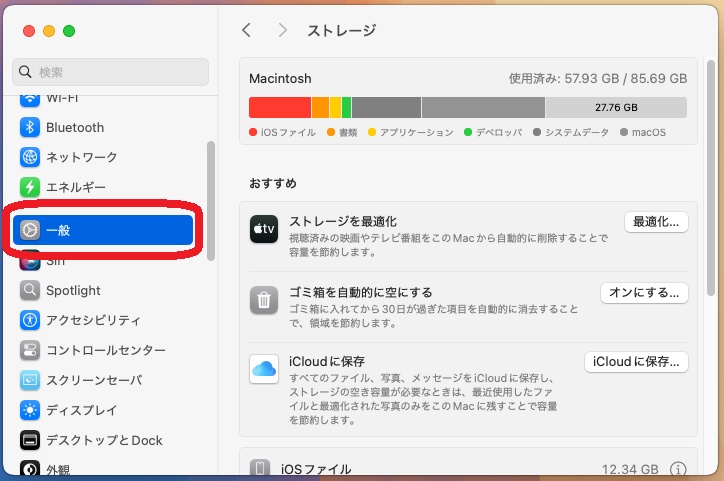Click the 外観 appearance icon
Viewport: 724px width, 481px height.
tap(30, 469)
